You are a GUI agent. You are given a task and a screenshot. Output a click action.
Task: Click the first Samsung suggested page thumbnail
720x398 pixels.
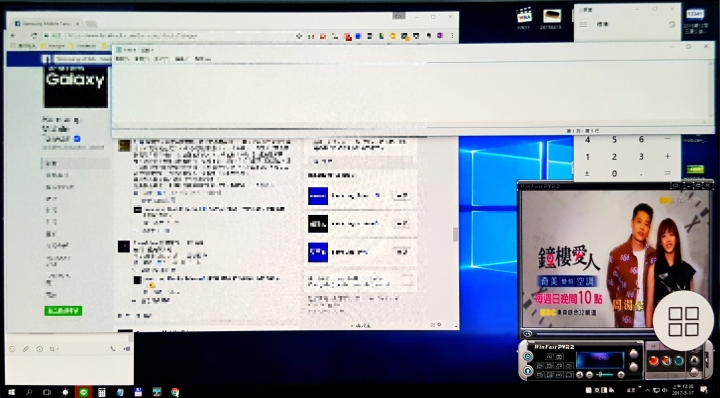pos(318,196)
